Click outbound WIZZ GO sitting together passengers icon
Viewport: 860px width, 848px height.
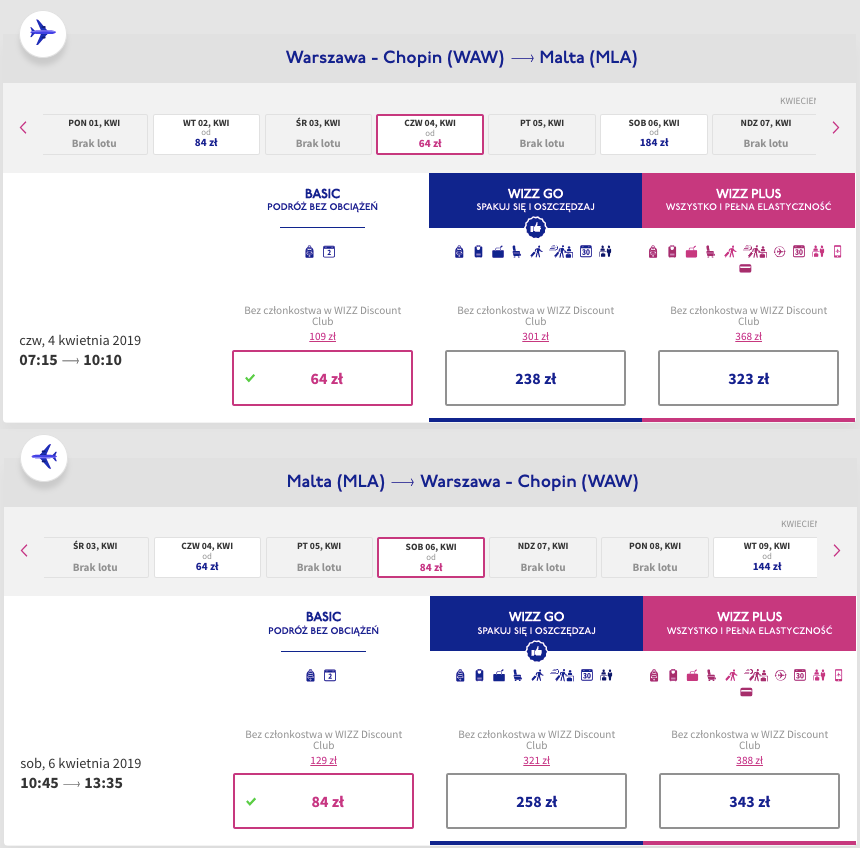click(x=606, y=252)
